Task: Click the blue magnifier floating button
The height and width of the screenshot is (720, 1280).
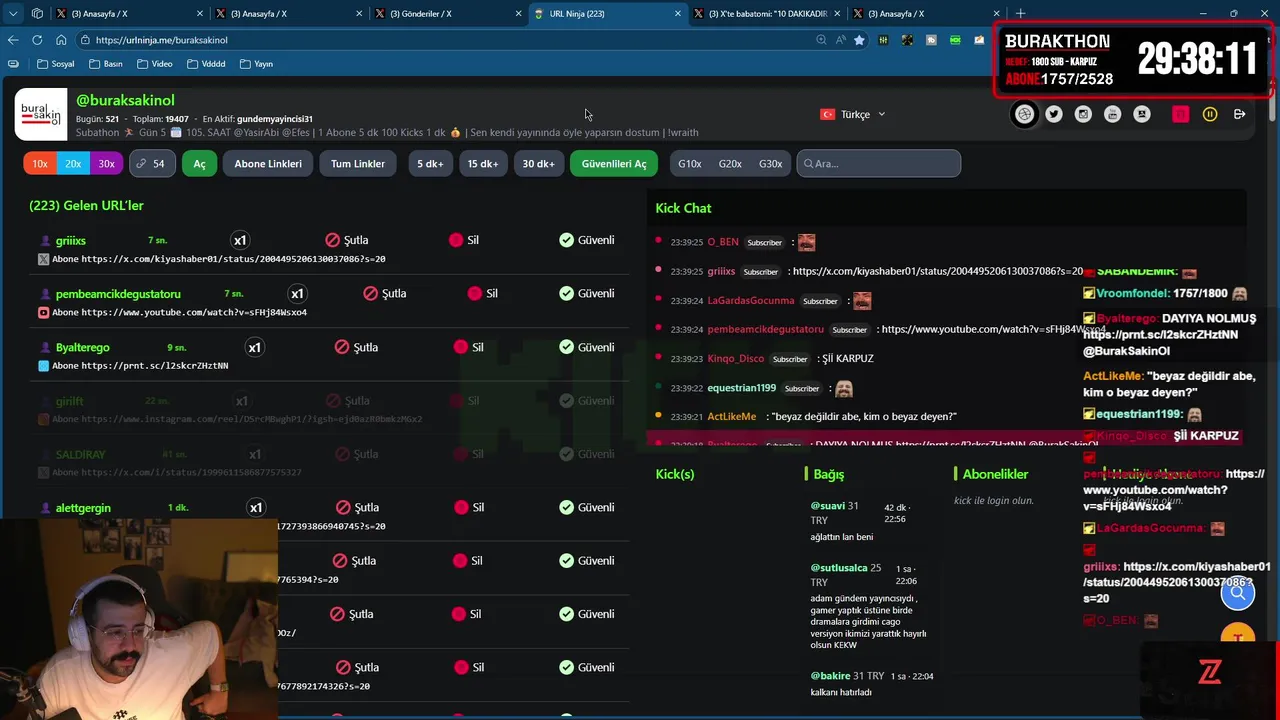Action: tap(1238, 593)
